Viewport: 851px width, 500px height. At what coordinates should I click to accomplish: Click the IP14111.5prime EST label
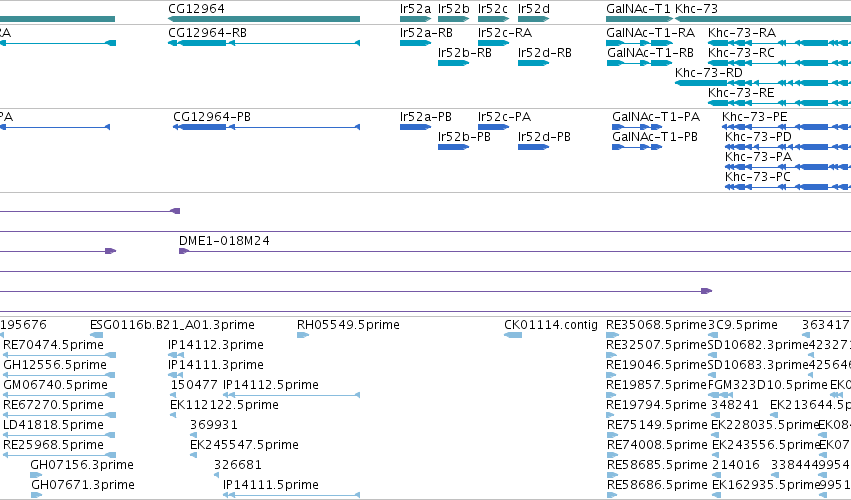point(271,485)
